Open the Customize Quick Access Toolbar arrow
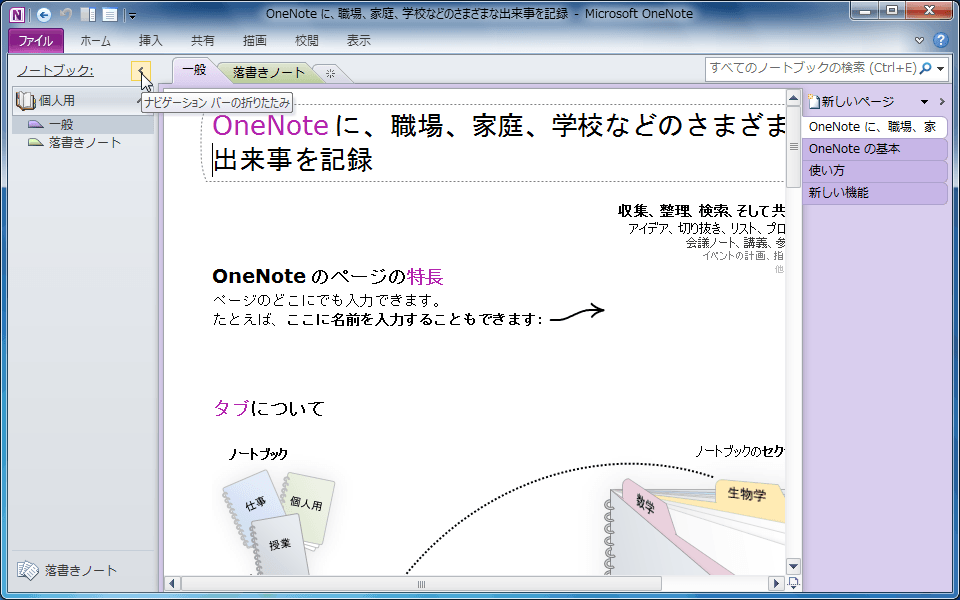This screenshot has width=960, height=600. [x=132, y=15]
